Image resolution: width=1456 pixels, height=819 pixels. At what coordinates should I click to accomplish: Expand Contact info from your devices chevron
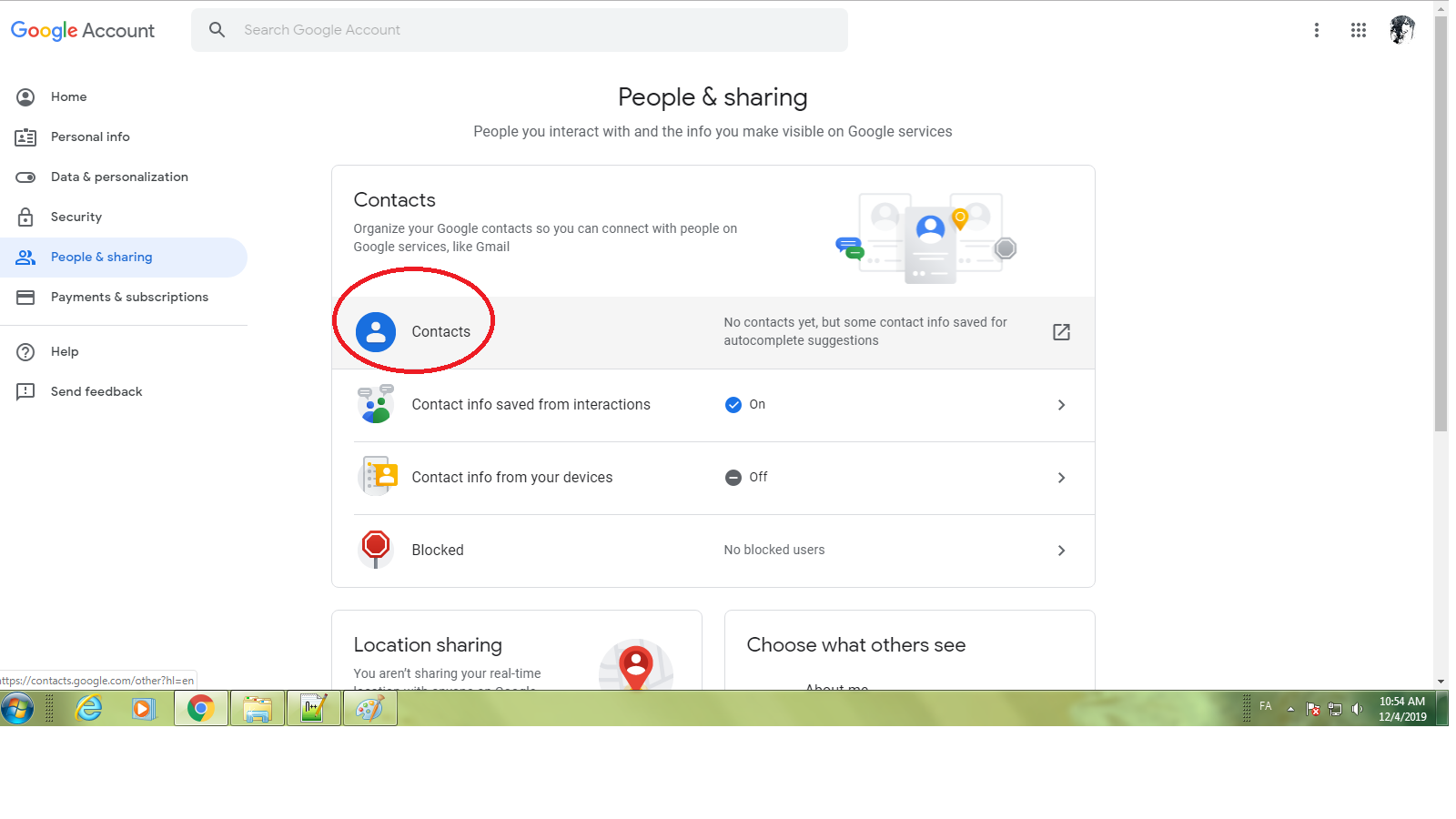pos(1061,478)
